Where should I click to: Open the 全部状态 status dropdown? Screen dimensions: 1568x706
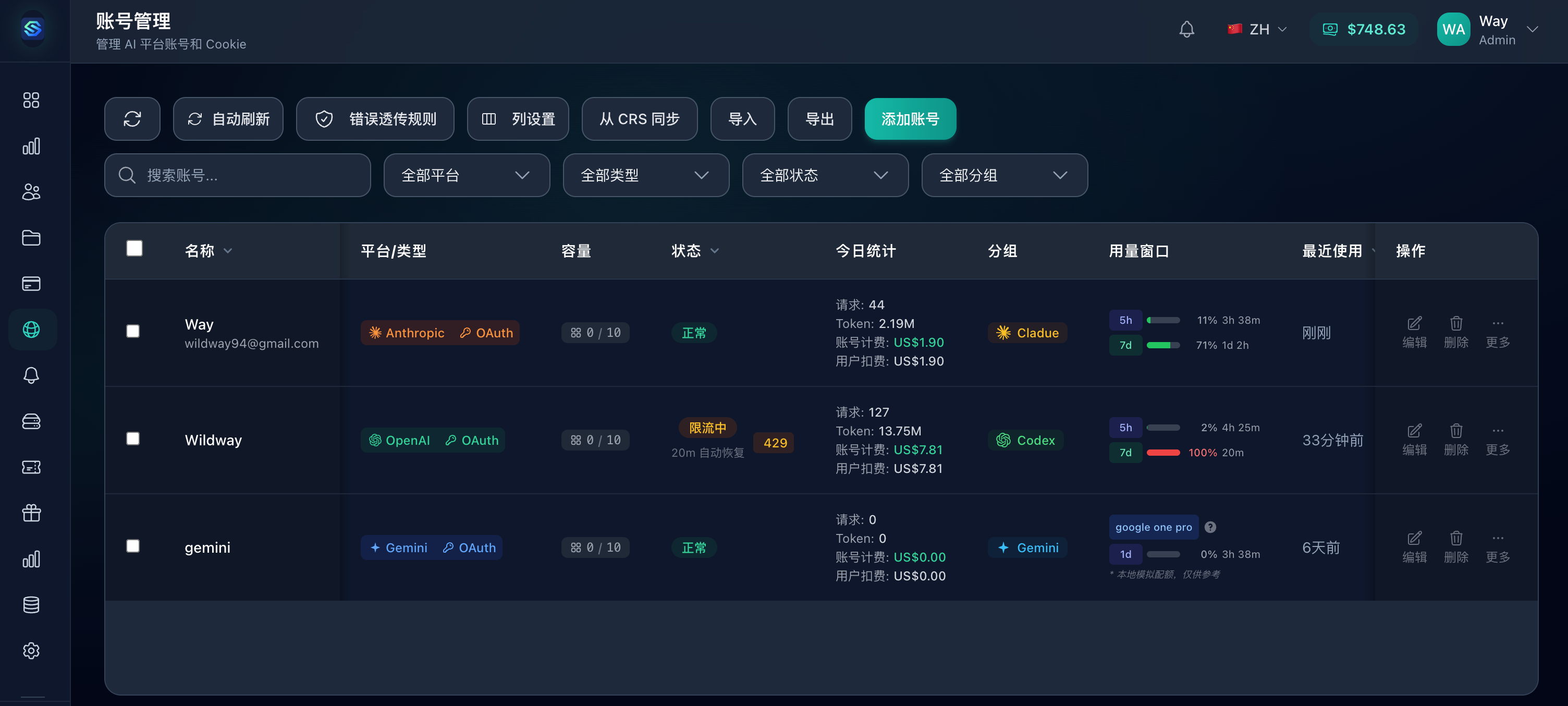pos(825,175)
